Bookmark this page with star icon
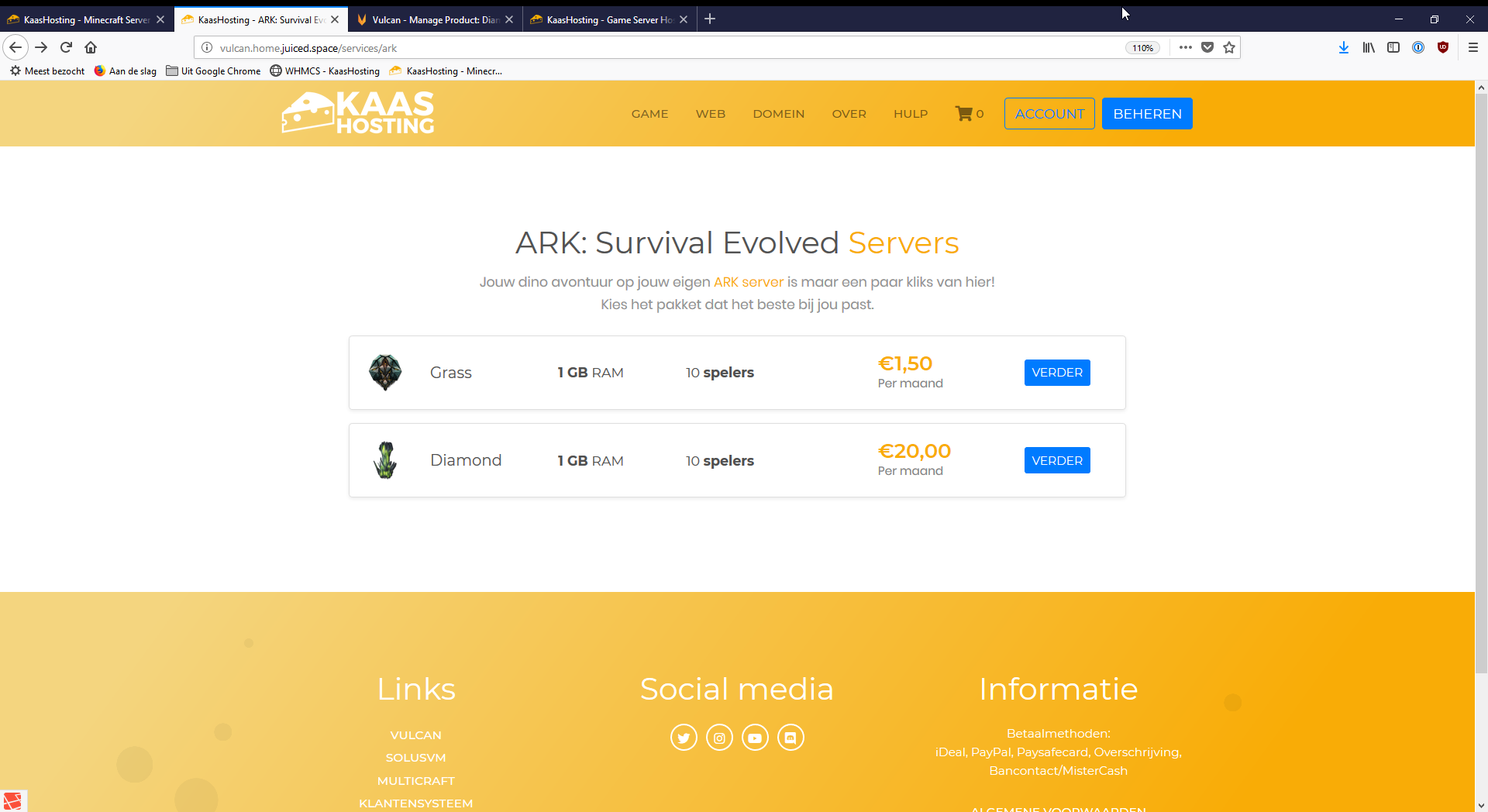1488x812 pixels. (1229, 48)
